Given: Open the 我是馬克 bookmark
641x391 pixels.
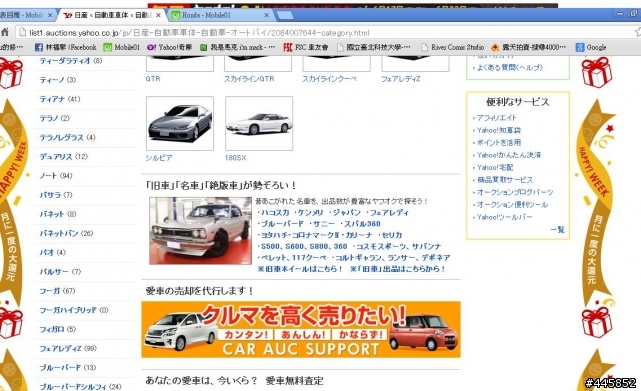Looking at the screenshot, I should (237, 47).
